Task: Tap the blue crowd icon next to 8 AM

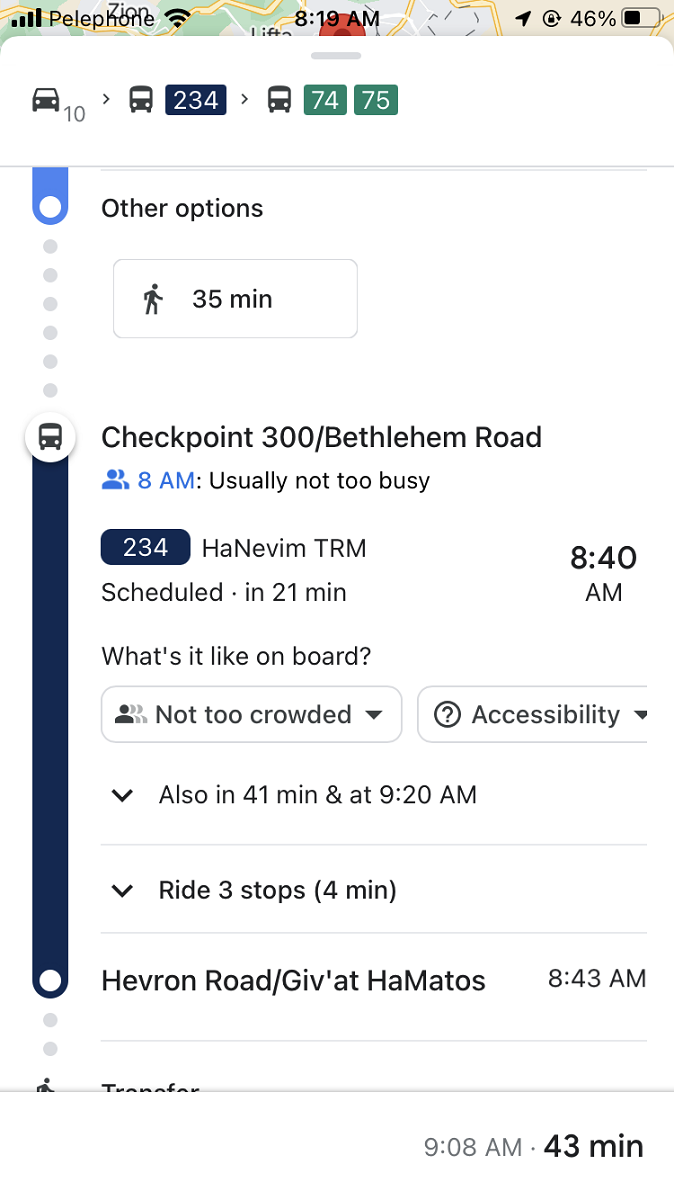Action: pyautogui.click(x=115, y=480)
